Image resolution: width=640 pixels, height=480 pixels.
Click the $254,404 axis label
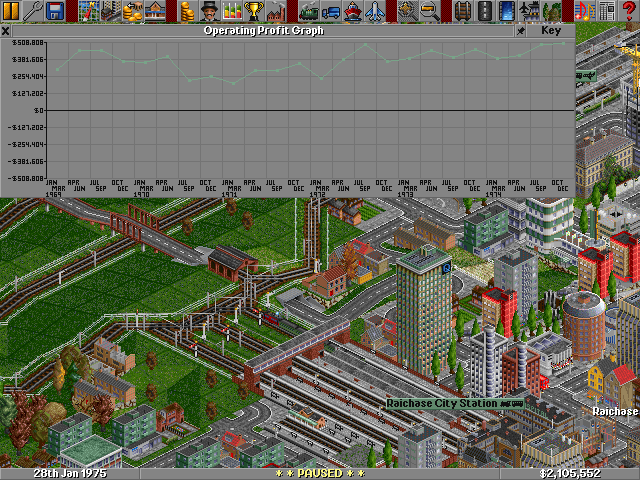(28, 76)
